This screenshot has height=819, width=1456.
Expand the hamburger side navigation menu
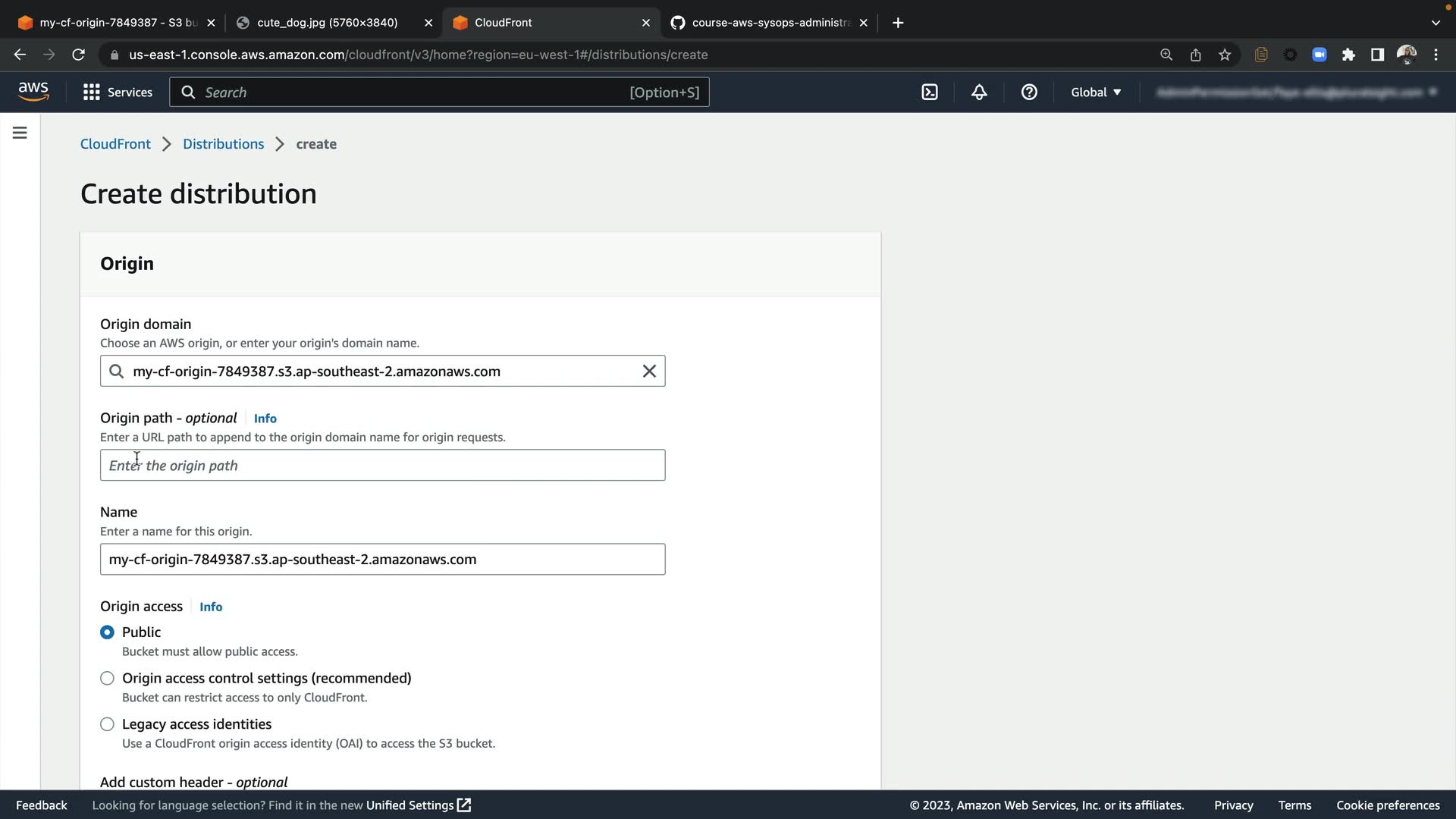click(20, 133)
